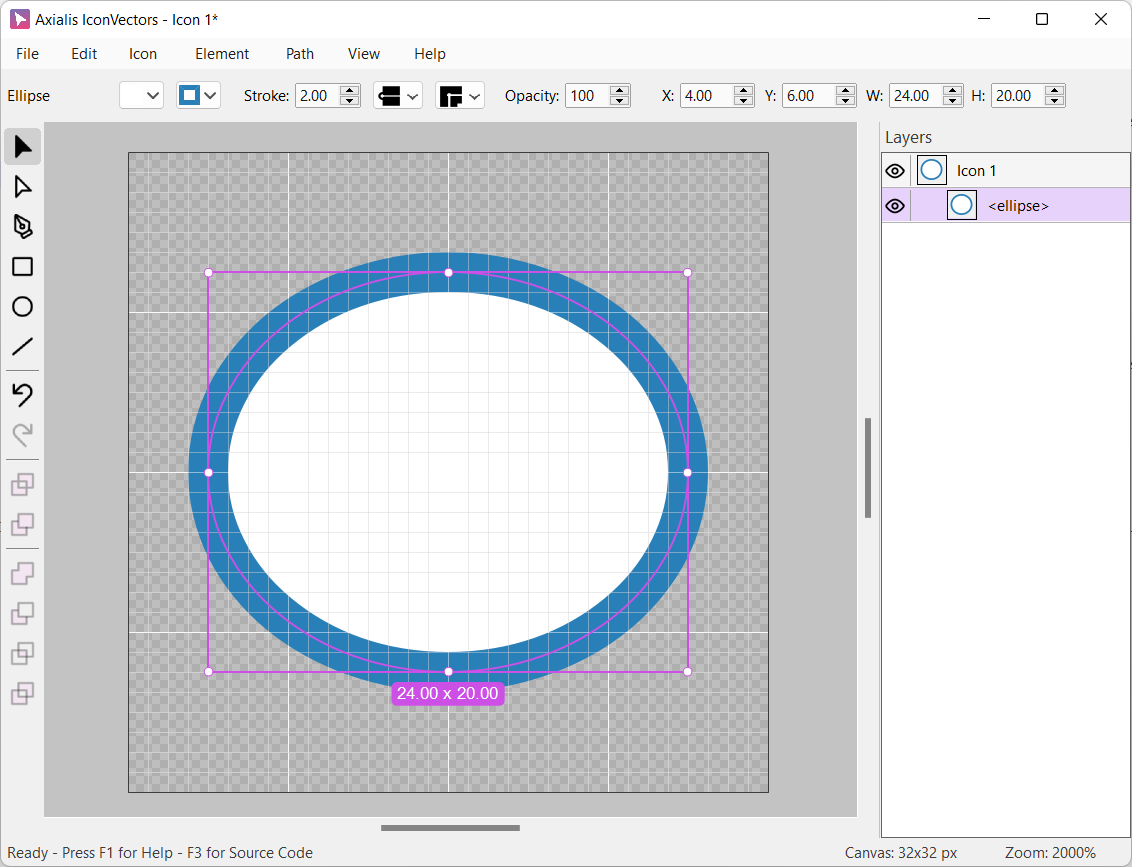The width and height of the screenshot is (1132, 867).
Task: Open the Element menu
Action: pos(222,54)
